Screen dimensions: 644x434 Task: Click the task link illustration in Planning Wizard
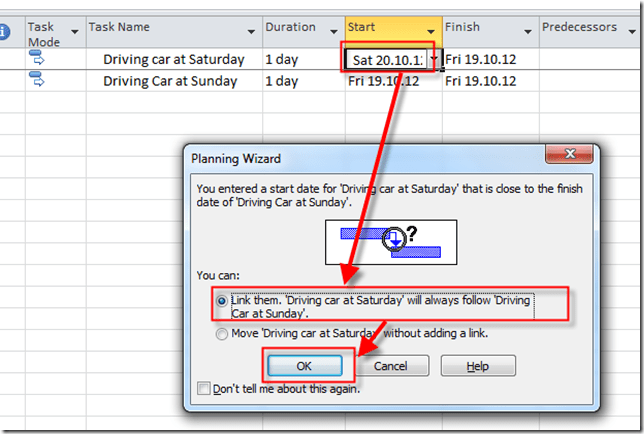[389, 242]
